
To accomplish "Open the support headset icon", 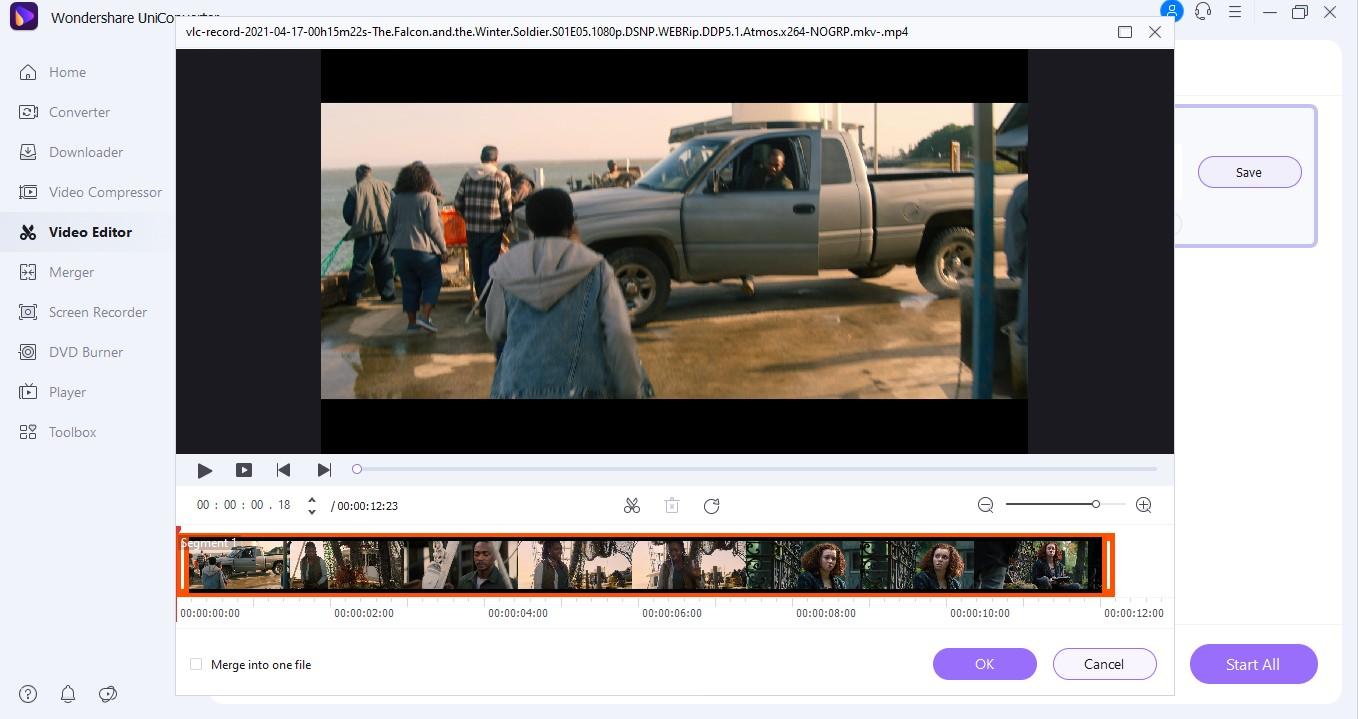I will tap(1204, 12).
